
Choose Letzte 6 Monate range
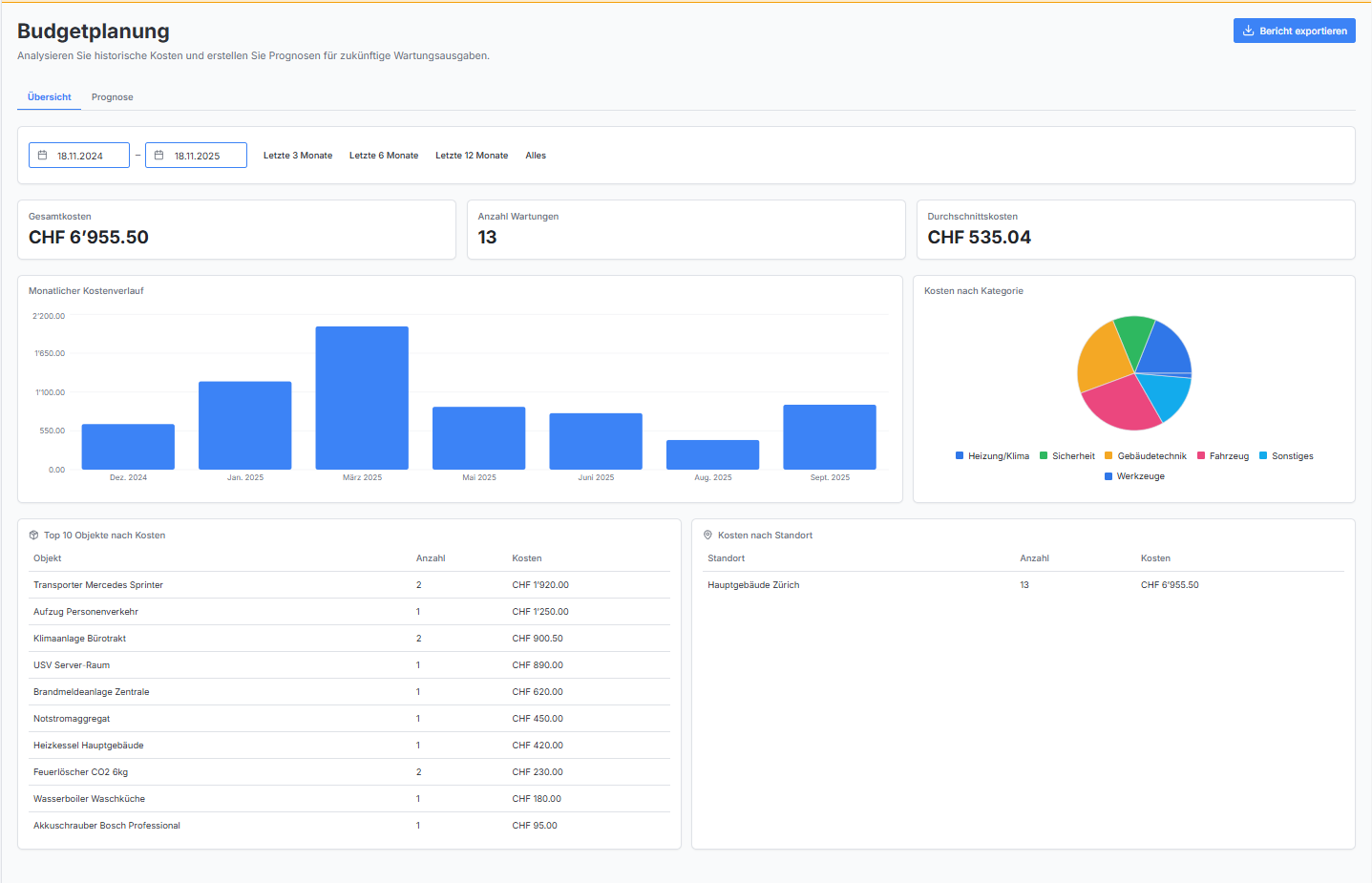384,156
